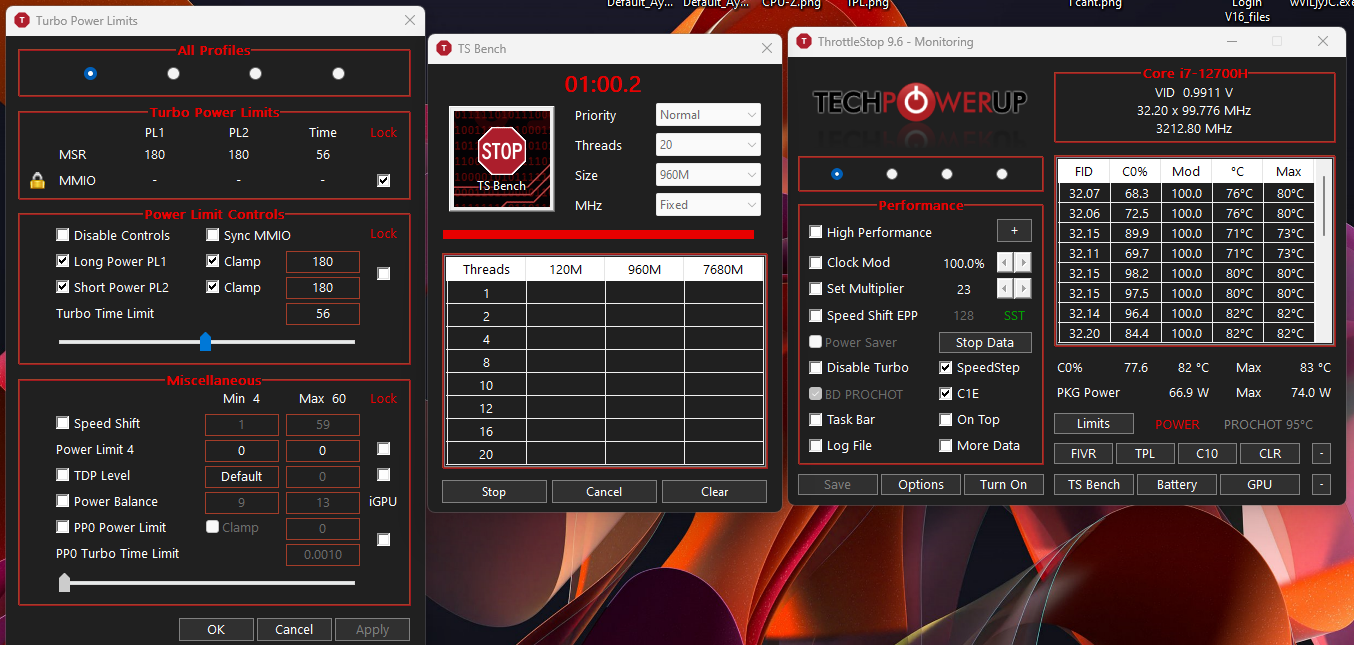1354x645 pixels.
Task: Open the MHz dropdown showing Fixed
Action: click(x=708, y=205)
